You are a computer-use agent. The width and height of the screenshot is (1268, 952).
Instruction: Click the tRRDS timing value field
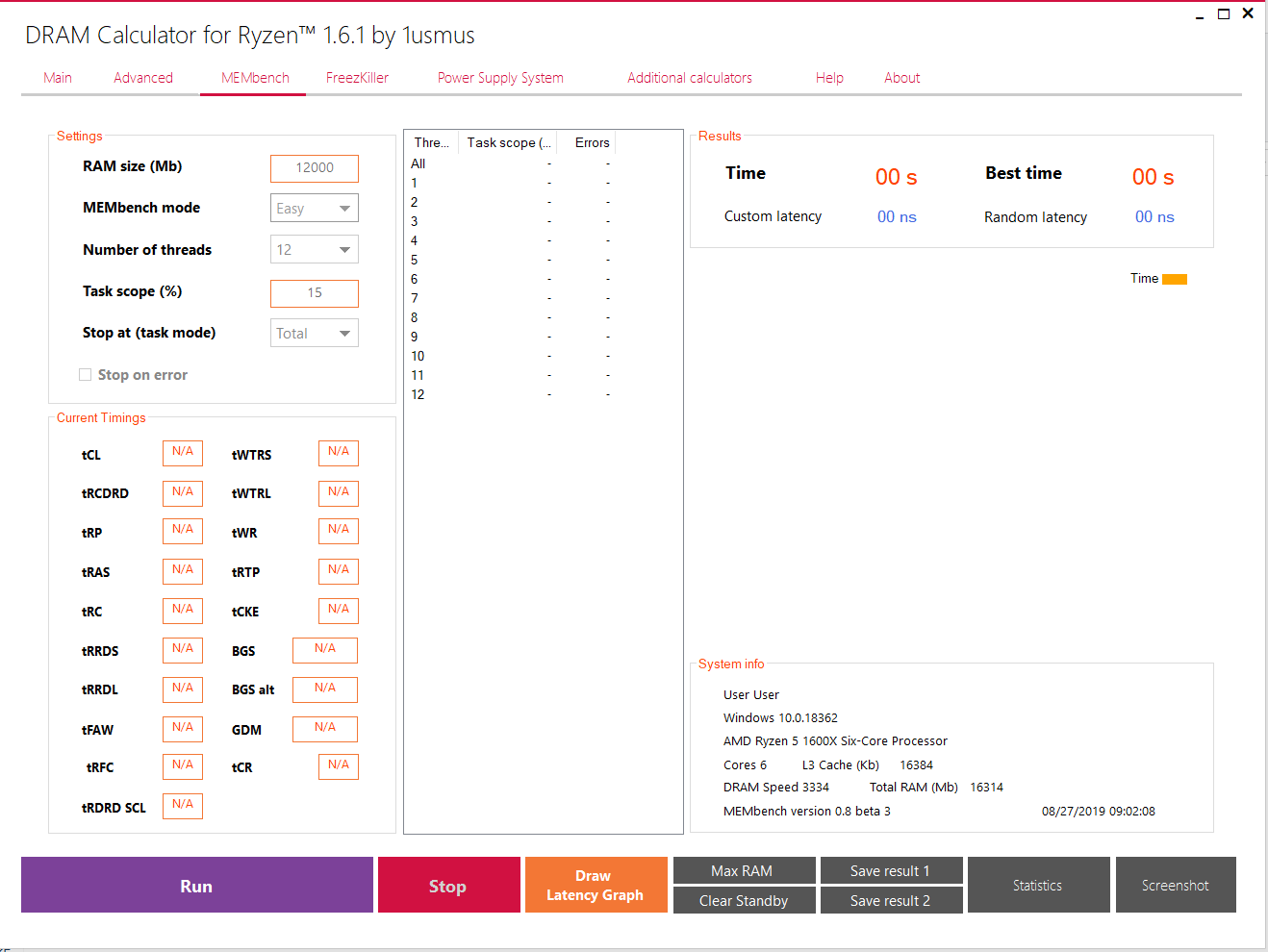tap(183, 650)
